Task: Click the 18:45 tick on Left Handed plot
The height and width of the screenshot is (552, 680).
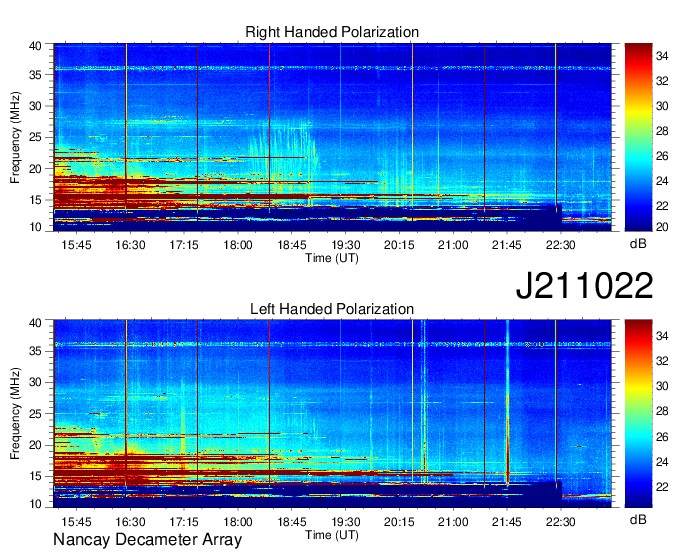Action: point(291,521)
